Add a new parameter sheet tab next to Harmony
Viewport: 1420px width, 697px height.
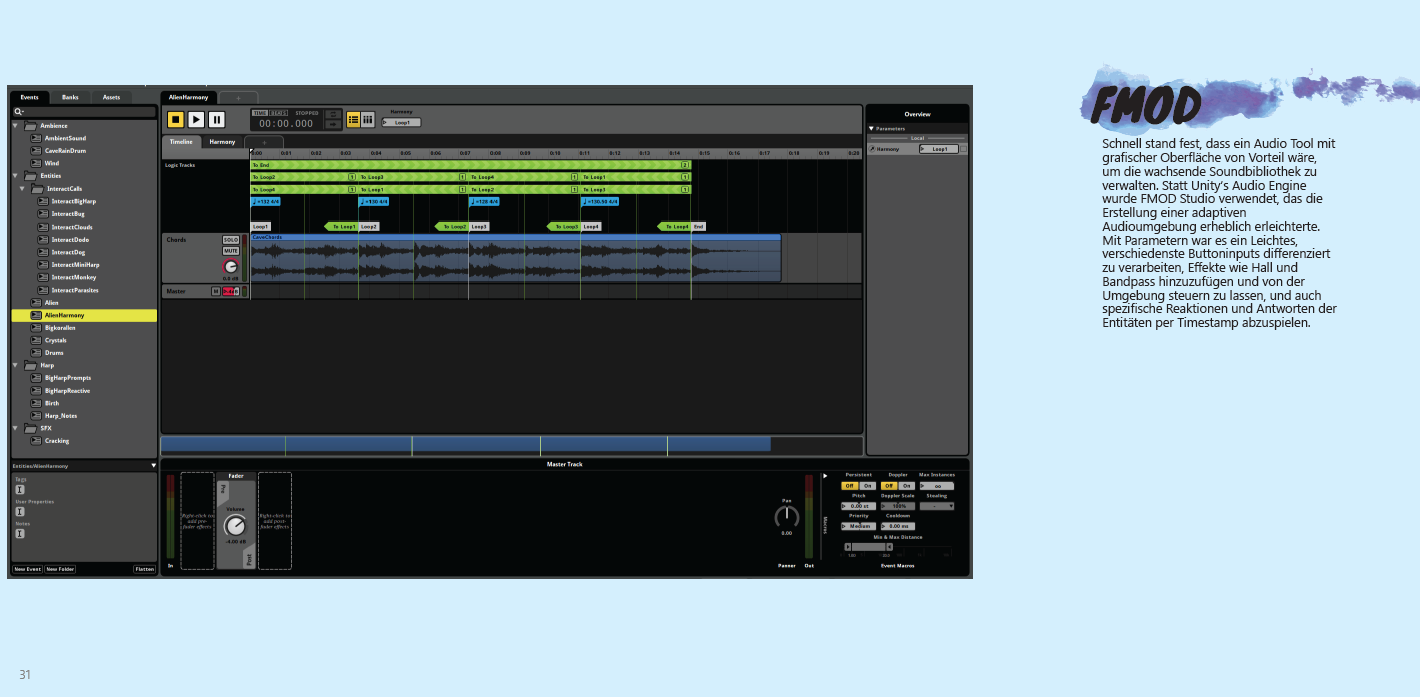click(x=264, y=142)
